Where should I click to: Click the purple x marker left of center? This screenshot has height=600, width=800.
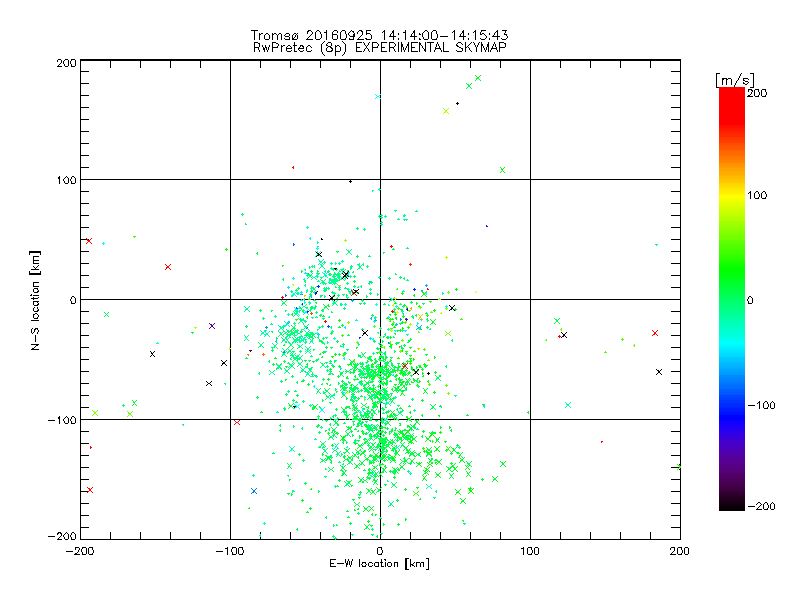tap(212, 326)
